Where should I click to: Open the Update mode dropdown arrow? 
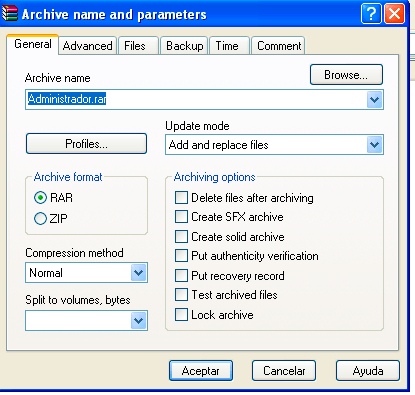click(x=375, y=145)
